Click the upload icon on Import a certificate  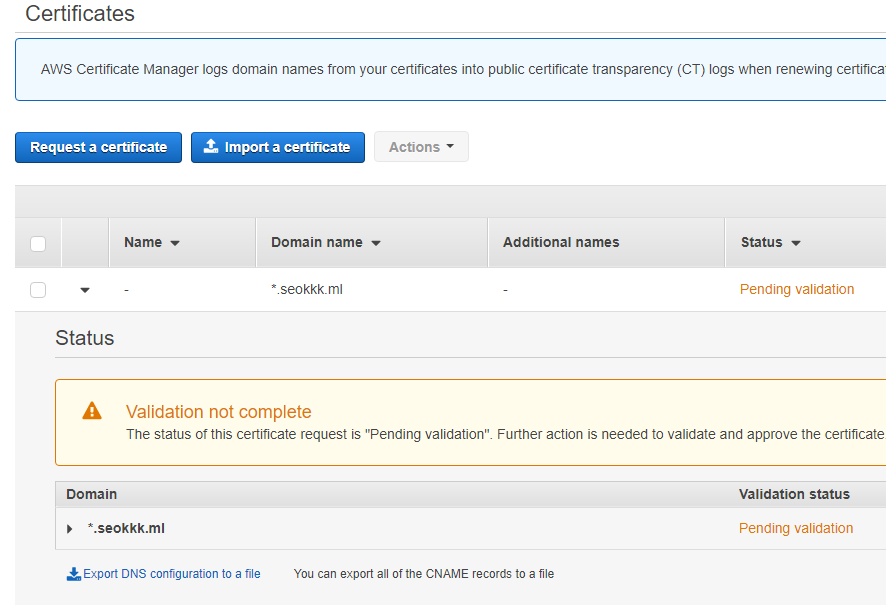coord(211,146)
